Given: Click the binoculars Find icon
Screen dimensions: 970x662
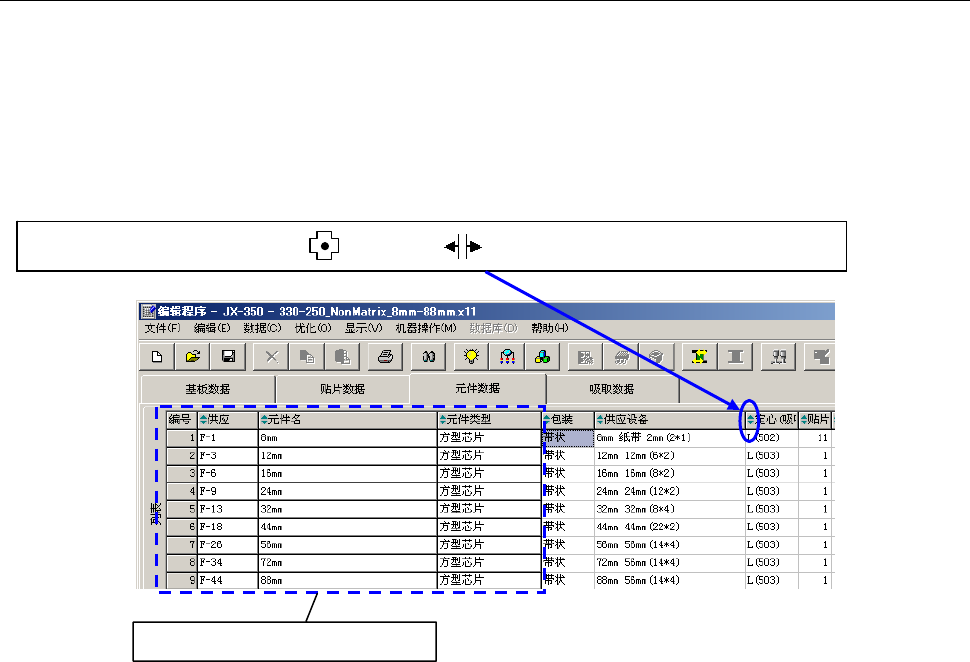Looking at the screenshot, I should tap(427, 356).
